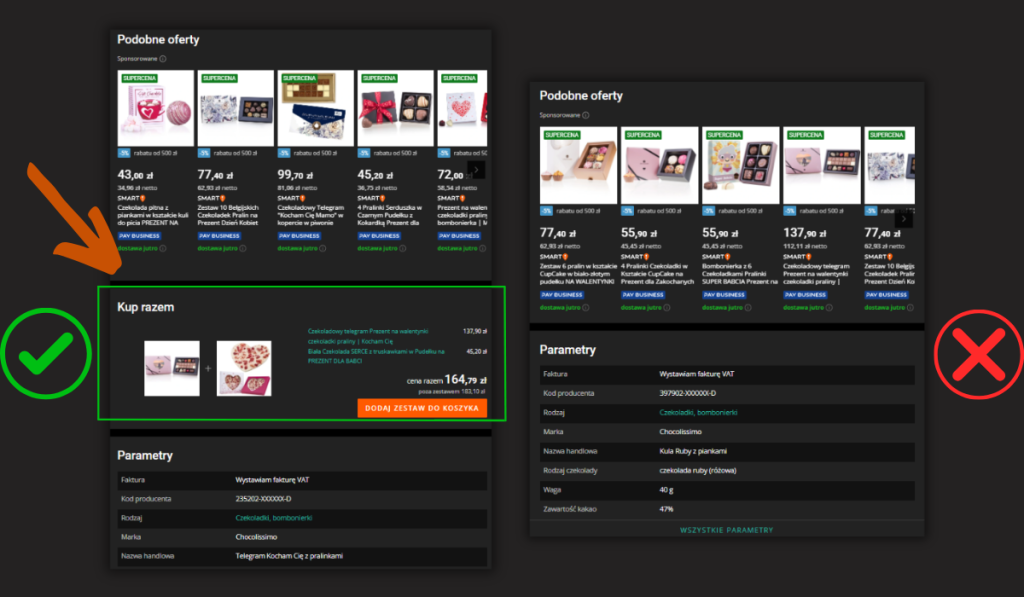Open Czekoladowy telegram Prezent na walentynki link in Kup razem
Screen dimensions: 1024x597
[x=368, y=336]
